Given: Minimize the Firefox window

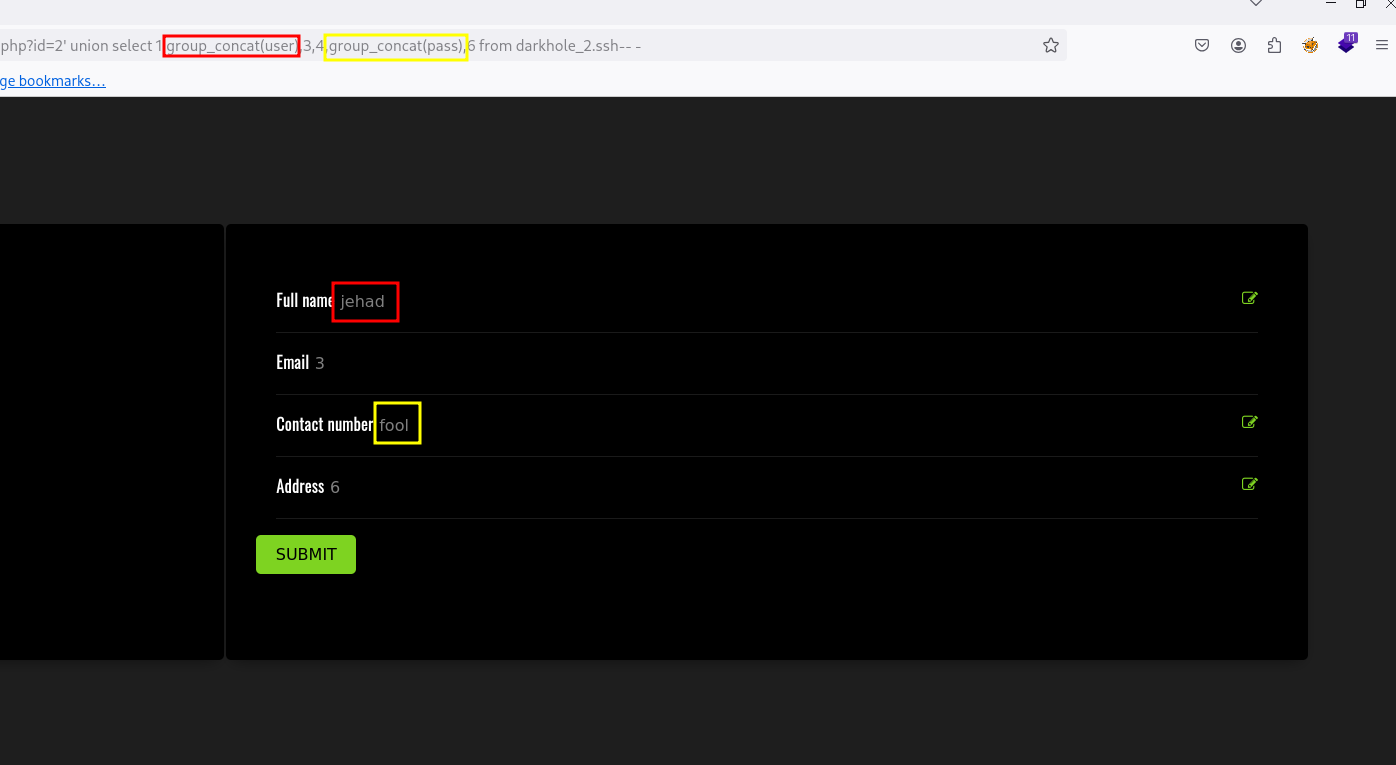Looking at the screenshot, I should point(1331,4).
